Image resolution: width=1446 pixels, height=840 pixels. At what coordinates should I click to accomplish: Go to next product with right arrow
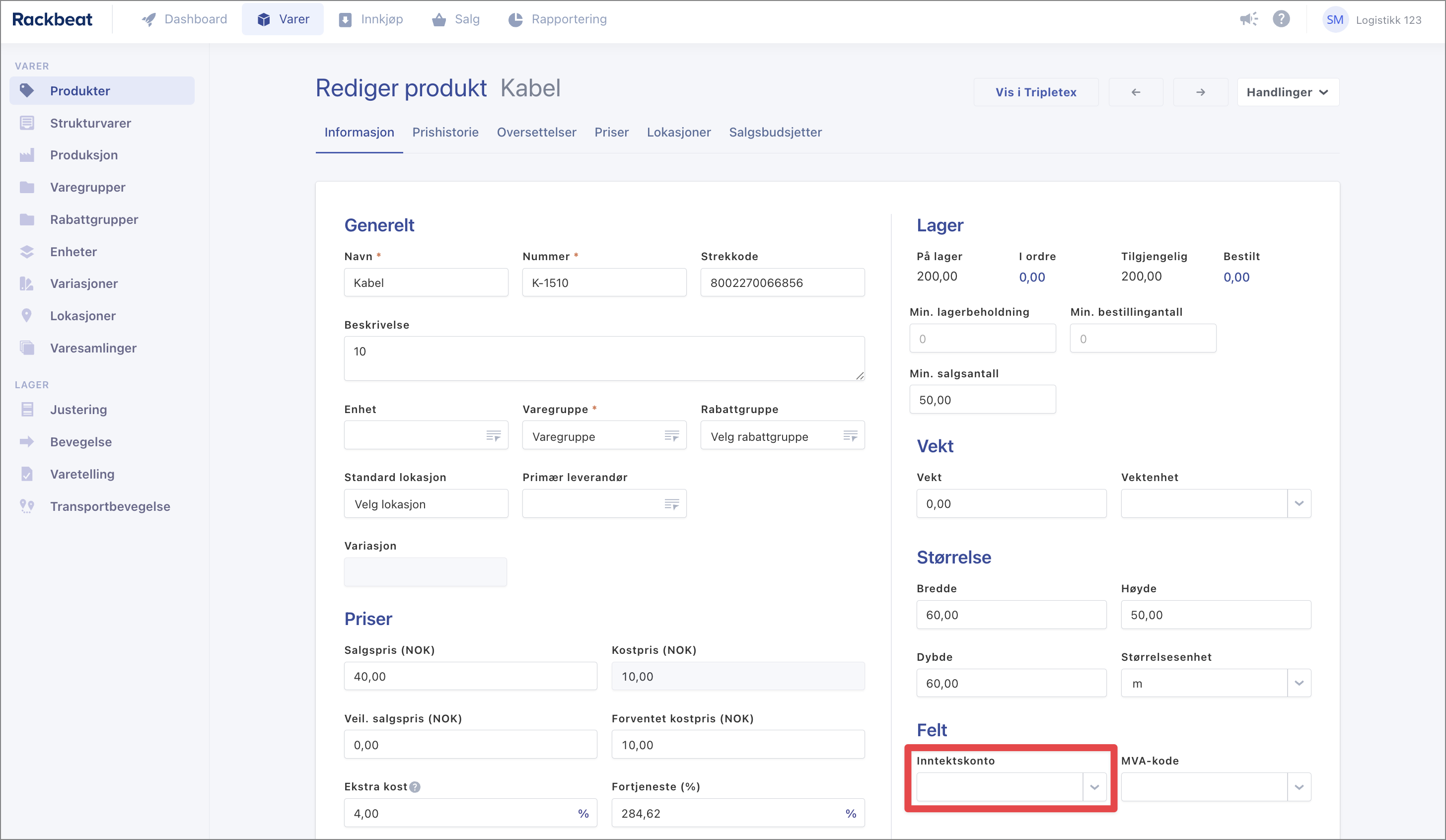1200,92
